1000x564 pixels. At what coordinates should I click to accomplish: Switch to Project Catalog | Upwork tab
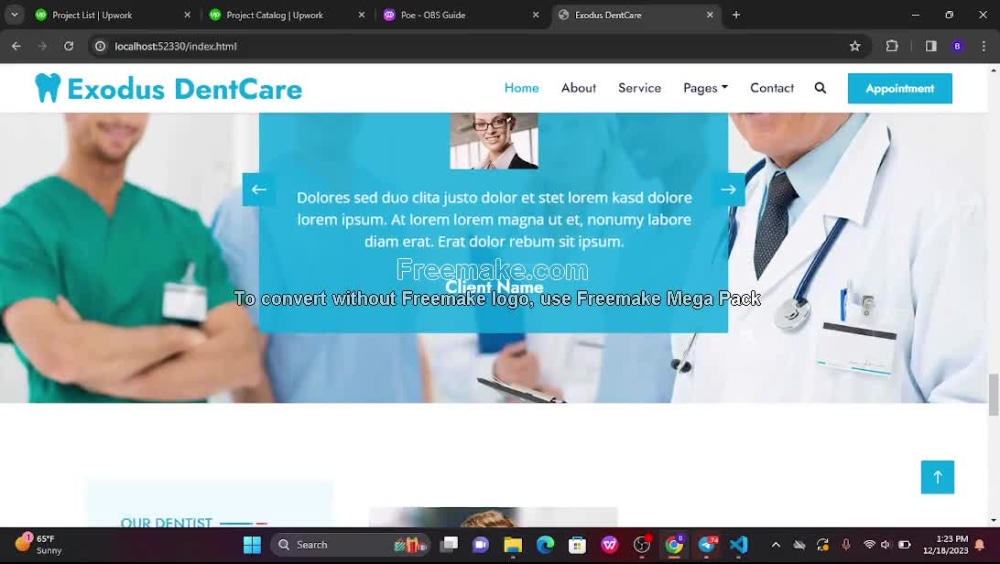(287, 15)
